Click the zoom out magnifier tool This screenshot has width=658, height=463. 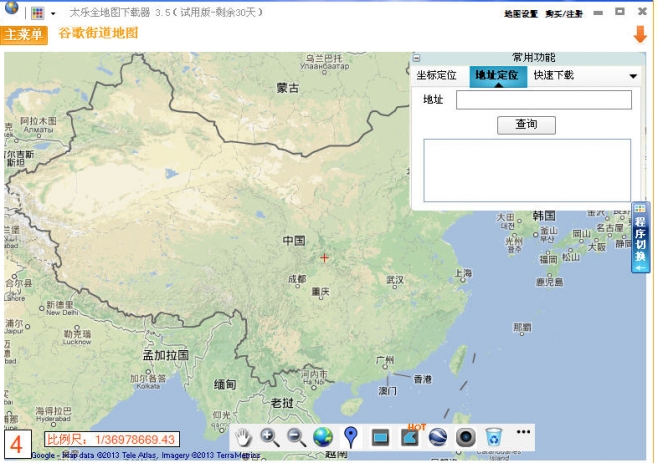(x=296, y=437)
